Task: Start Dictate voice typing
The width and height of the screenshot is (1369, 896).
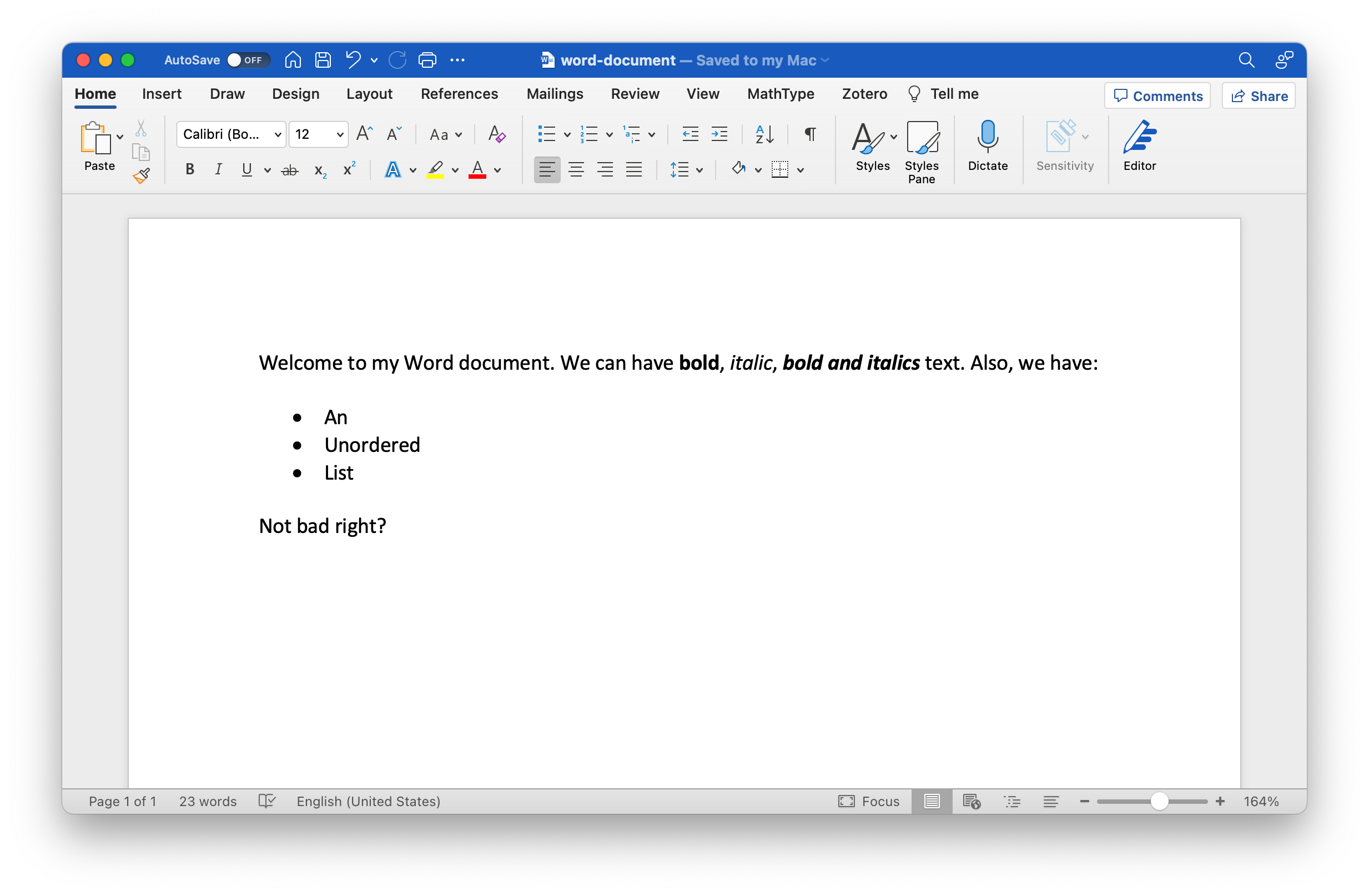Action: tap(987, 147)
